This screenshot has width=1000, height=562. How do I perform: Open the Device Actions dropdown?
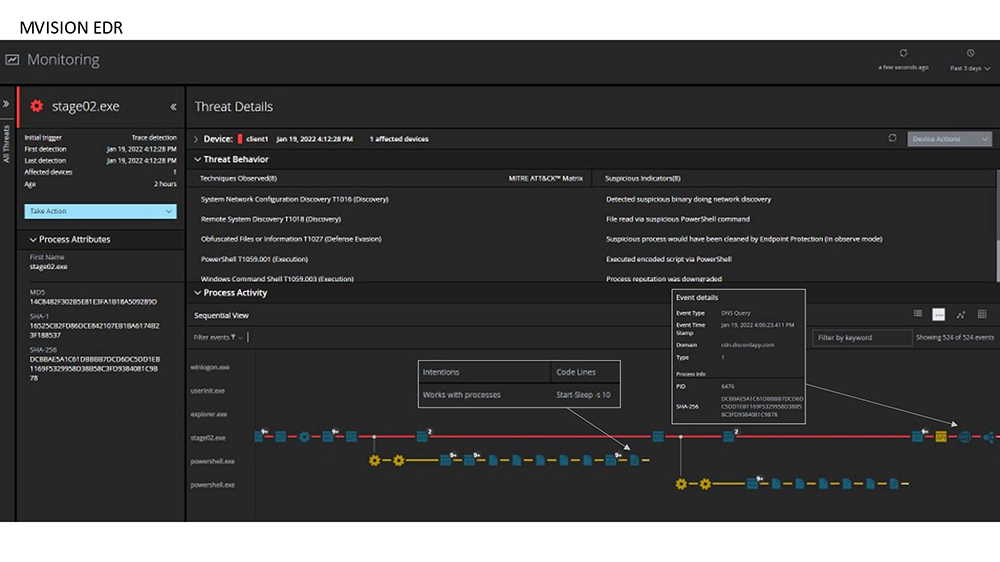point(949,139)
